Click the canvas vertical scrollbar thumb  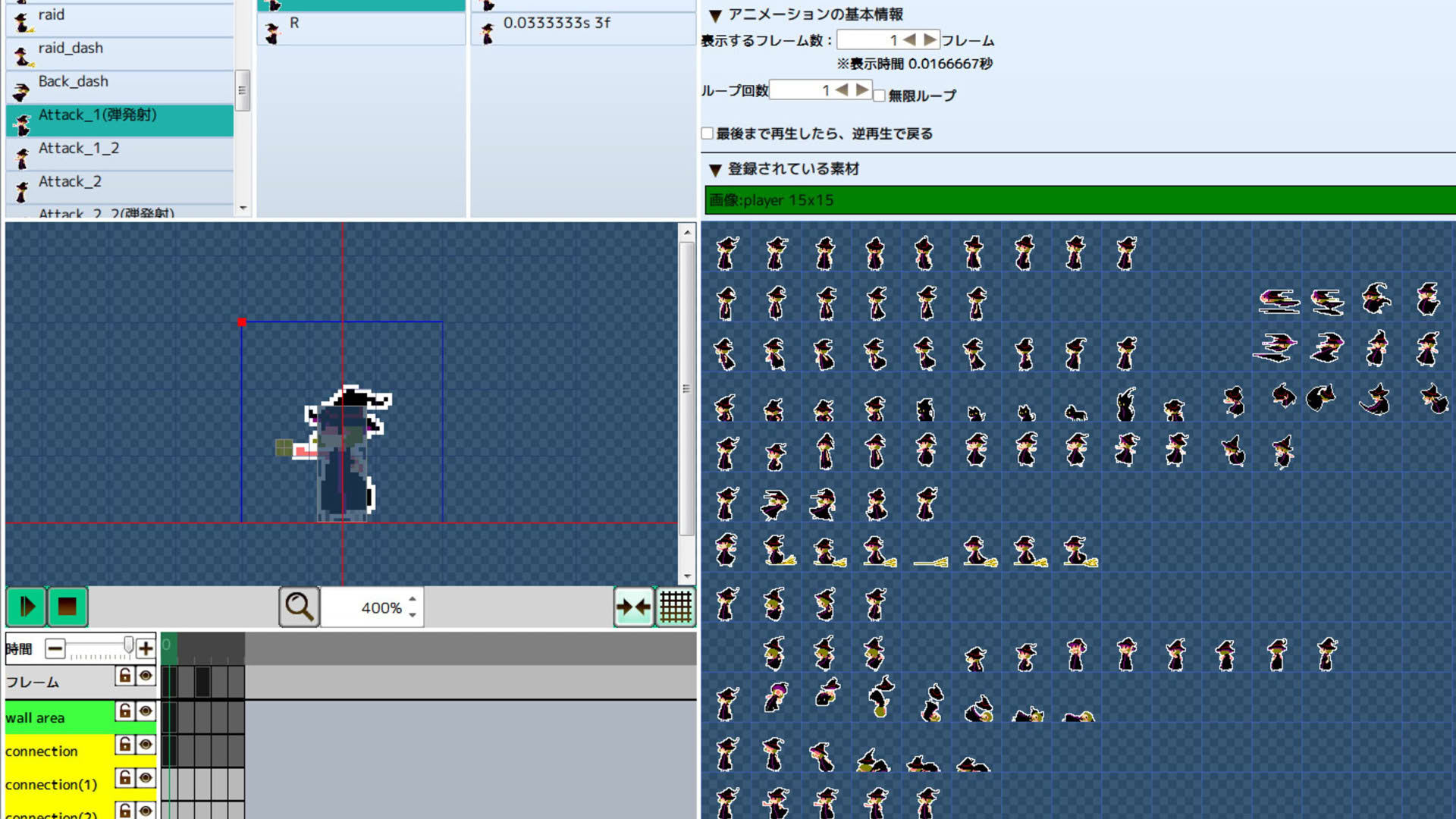[x=686, y=389]
